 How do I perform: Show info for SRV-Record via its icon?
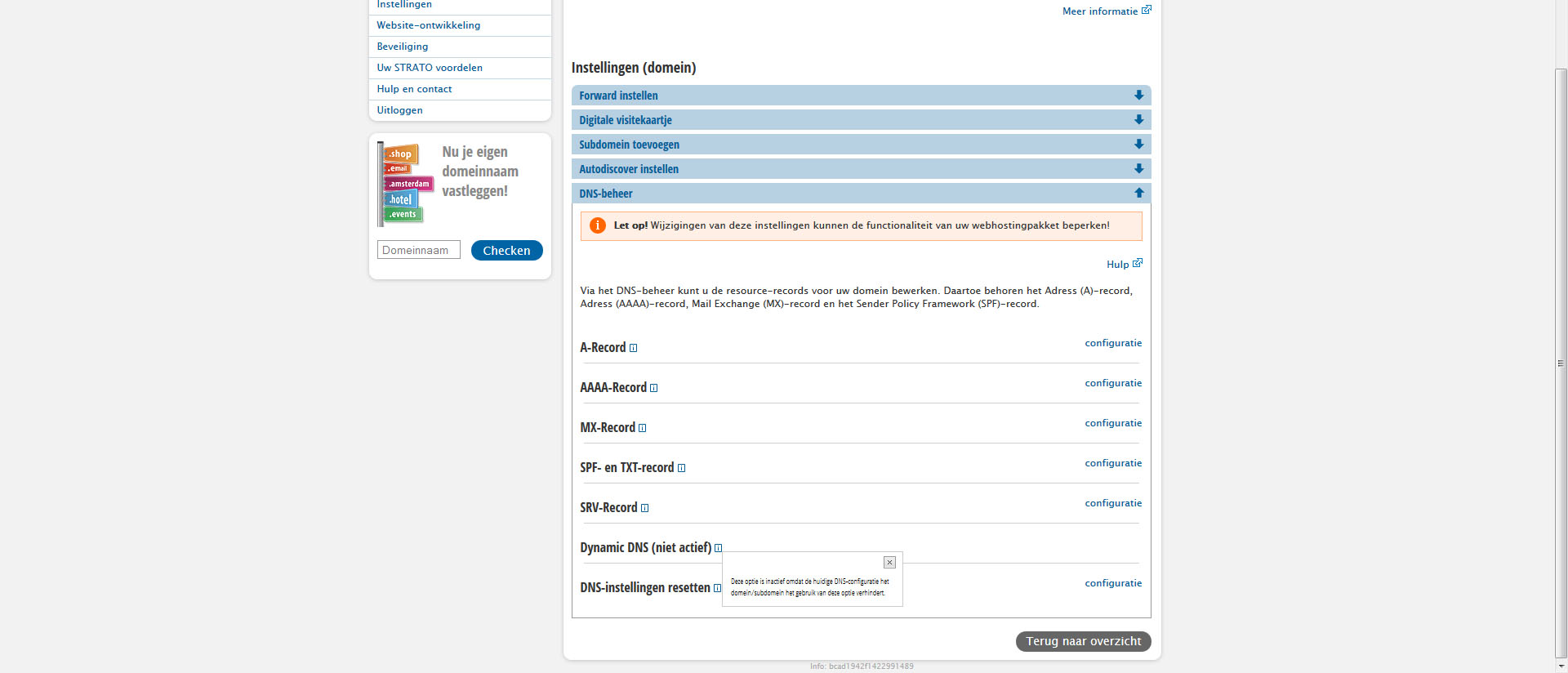[x=644, y=508]
